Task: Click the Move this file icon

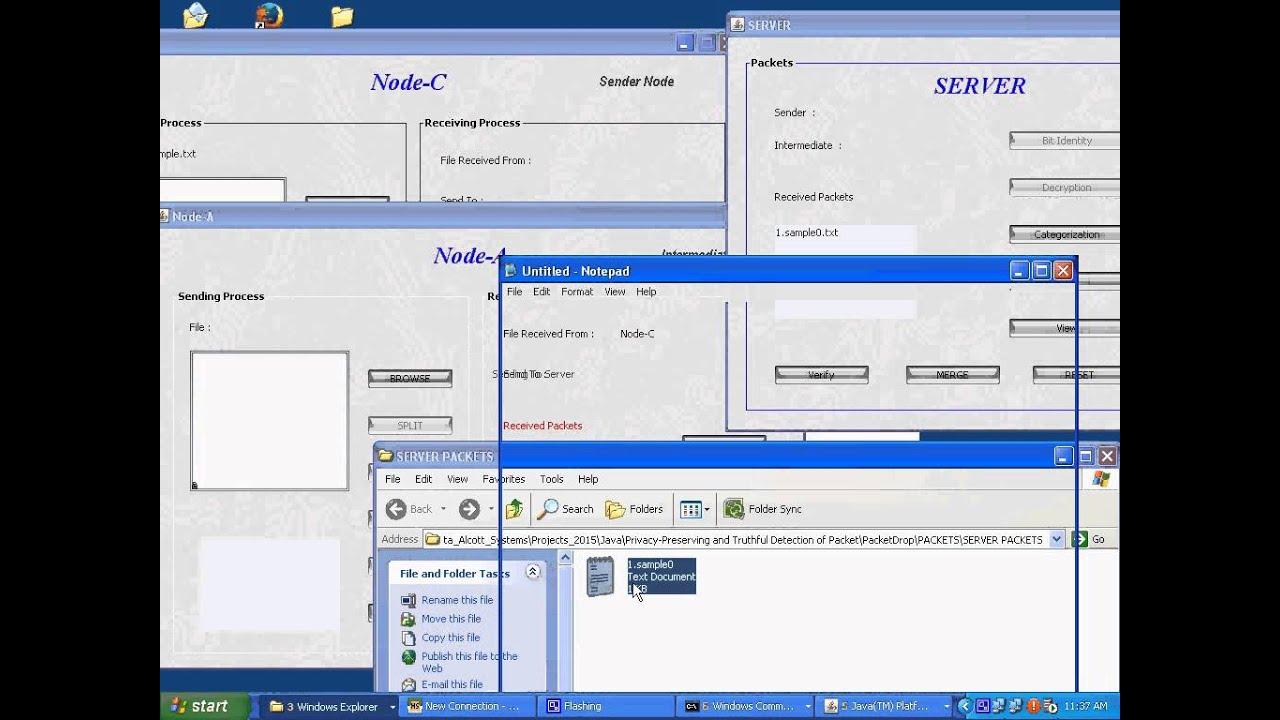Action: tap(408, 619)
